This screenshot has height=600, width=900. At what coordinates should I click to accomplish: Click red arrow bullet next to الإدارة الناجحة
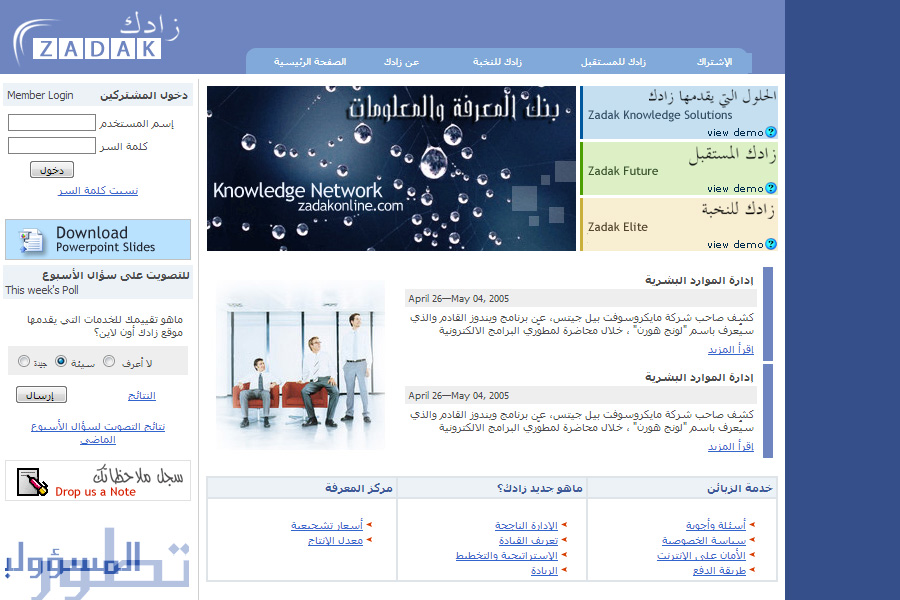(x=564, y=525)
